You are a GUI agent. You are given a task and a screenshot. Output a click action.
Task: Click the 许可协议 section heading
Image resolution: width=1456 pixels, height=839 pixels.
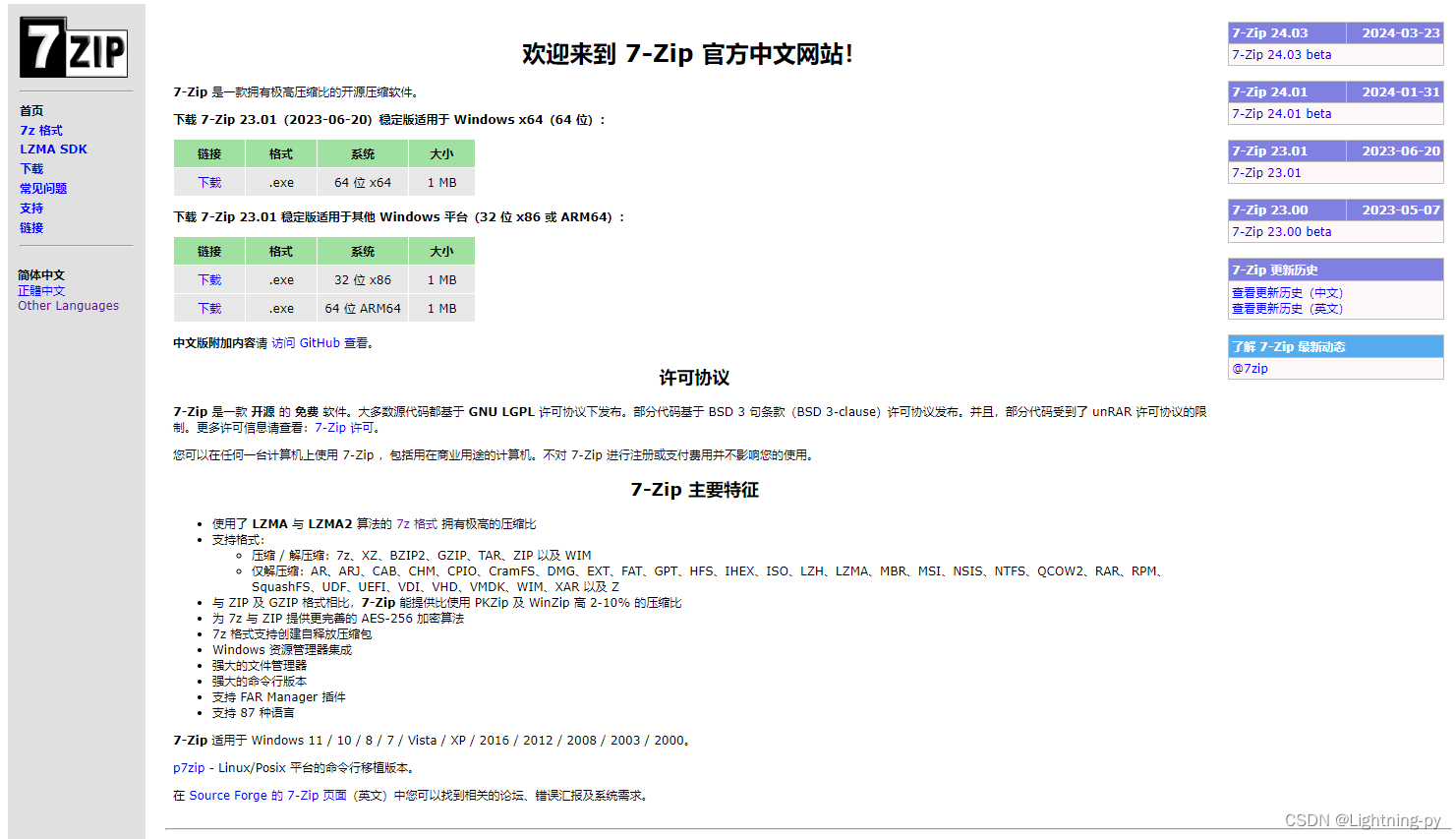tap(694, 378)
